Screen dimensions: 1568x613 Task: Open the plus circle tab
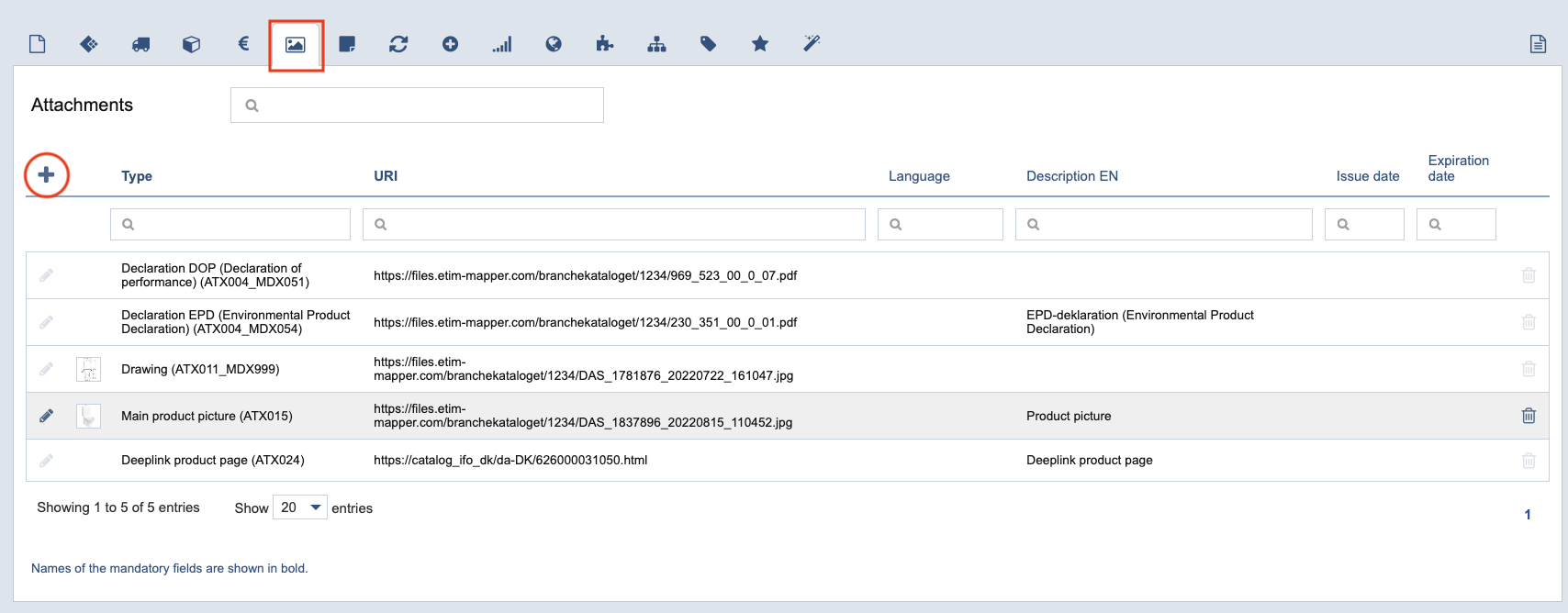(x=450, y=44)
